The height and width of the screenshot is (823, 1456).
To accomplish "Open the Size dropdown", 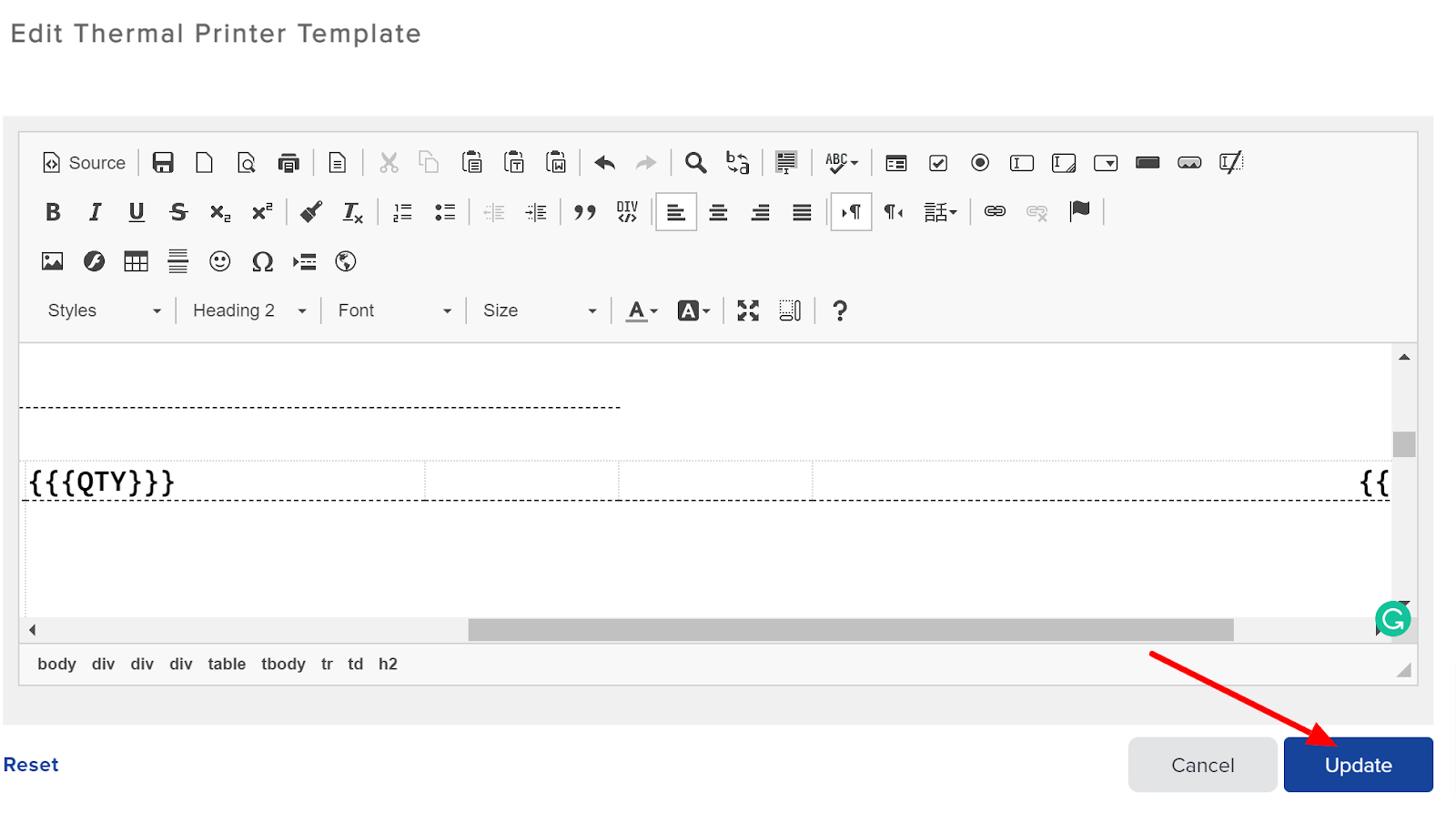I will (537, 310).
